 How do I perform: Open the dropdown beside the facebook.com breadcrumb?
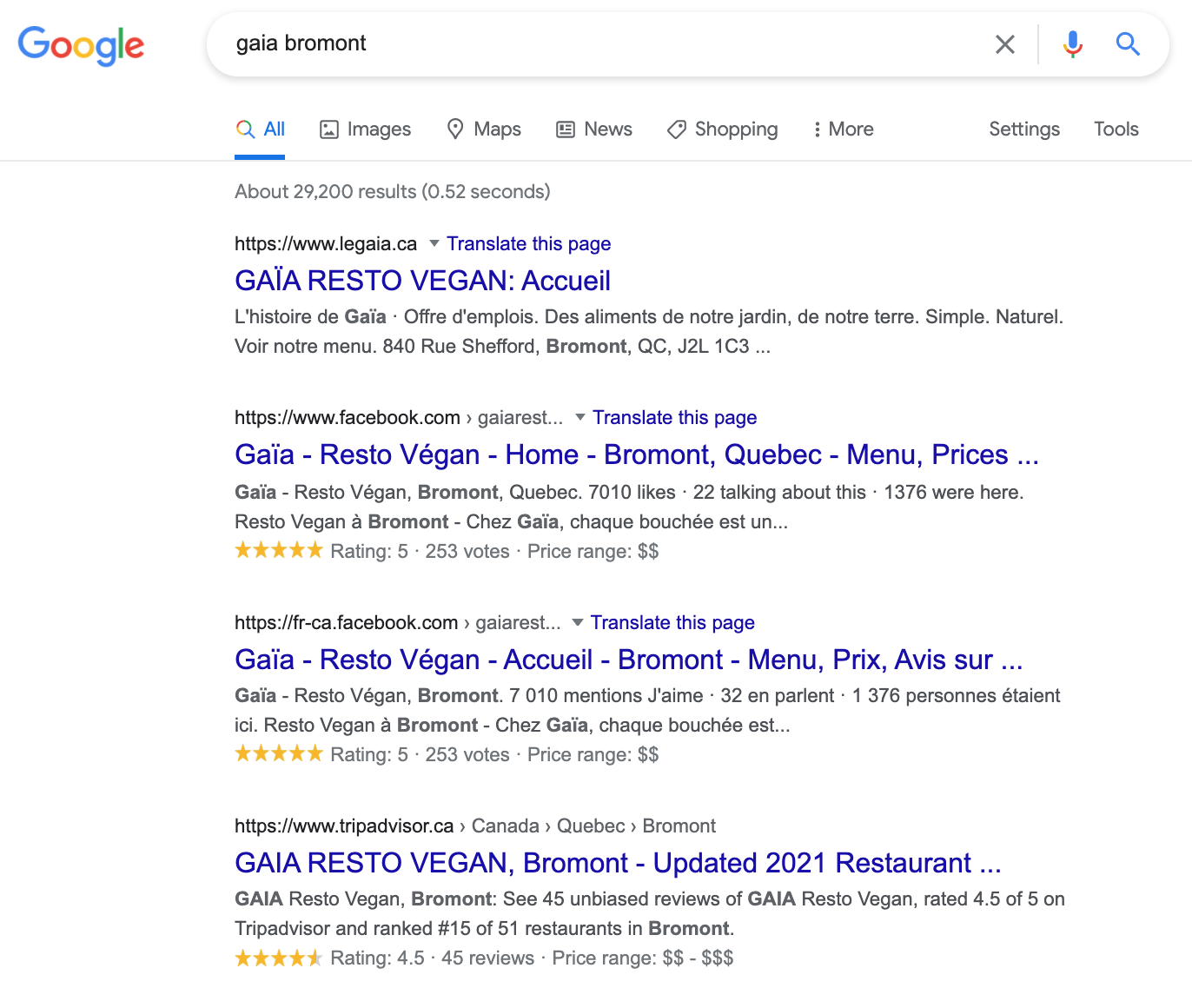pos(579,418)
